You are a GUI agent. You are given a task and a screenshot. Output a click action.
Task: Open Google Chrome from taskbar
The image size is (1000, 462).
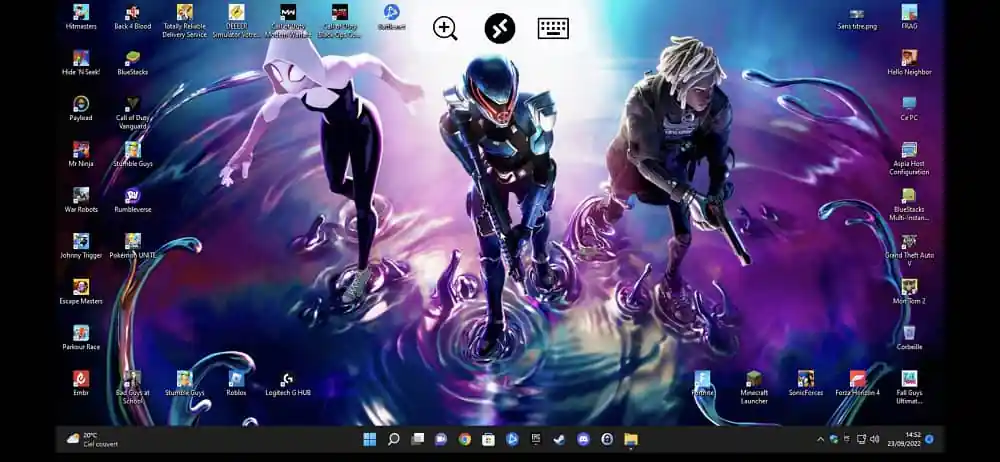[464, 439]
